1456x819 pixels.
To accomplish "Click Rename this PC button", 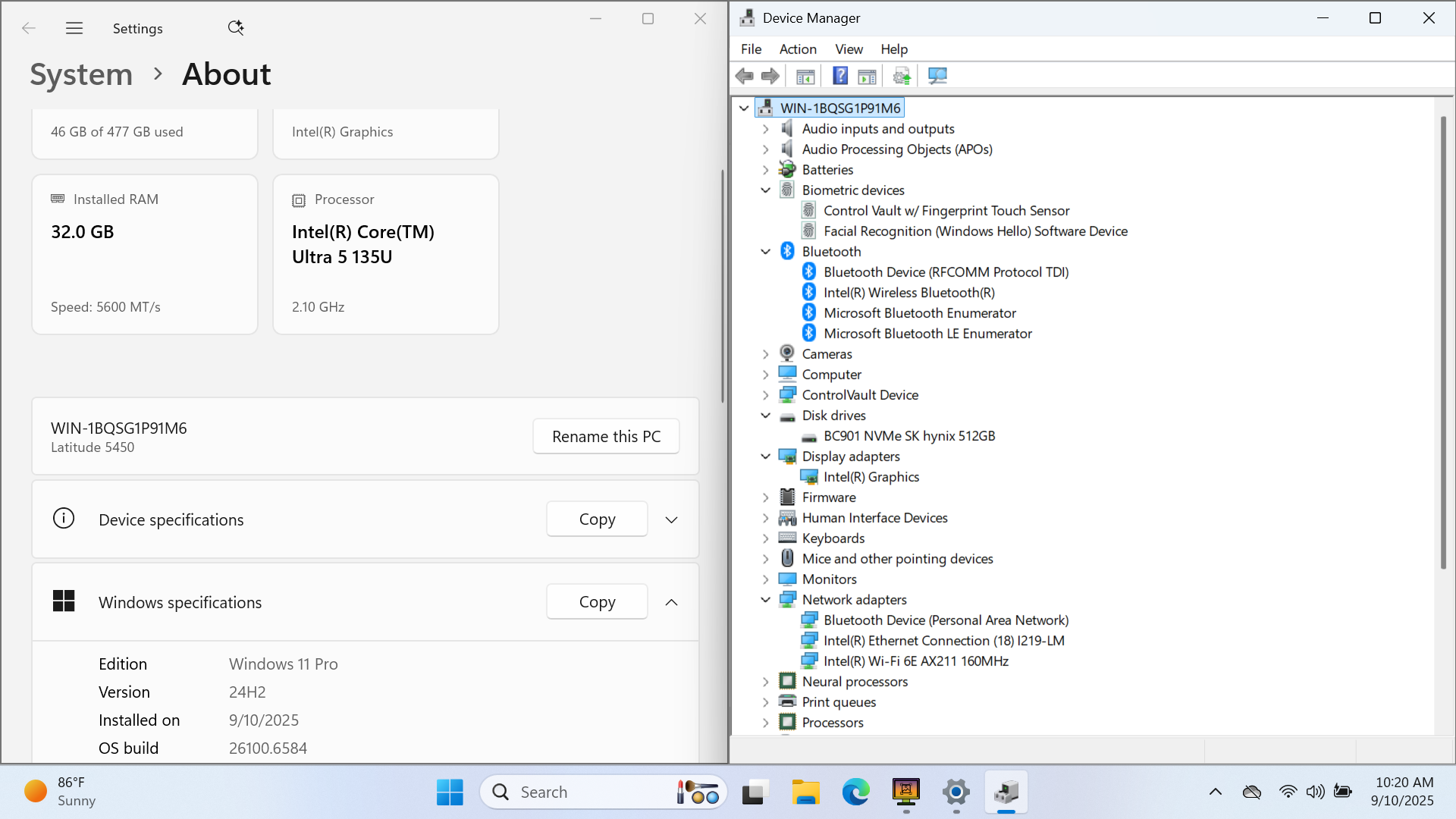I will (606, 437).
